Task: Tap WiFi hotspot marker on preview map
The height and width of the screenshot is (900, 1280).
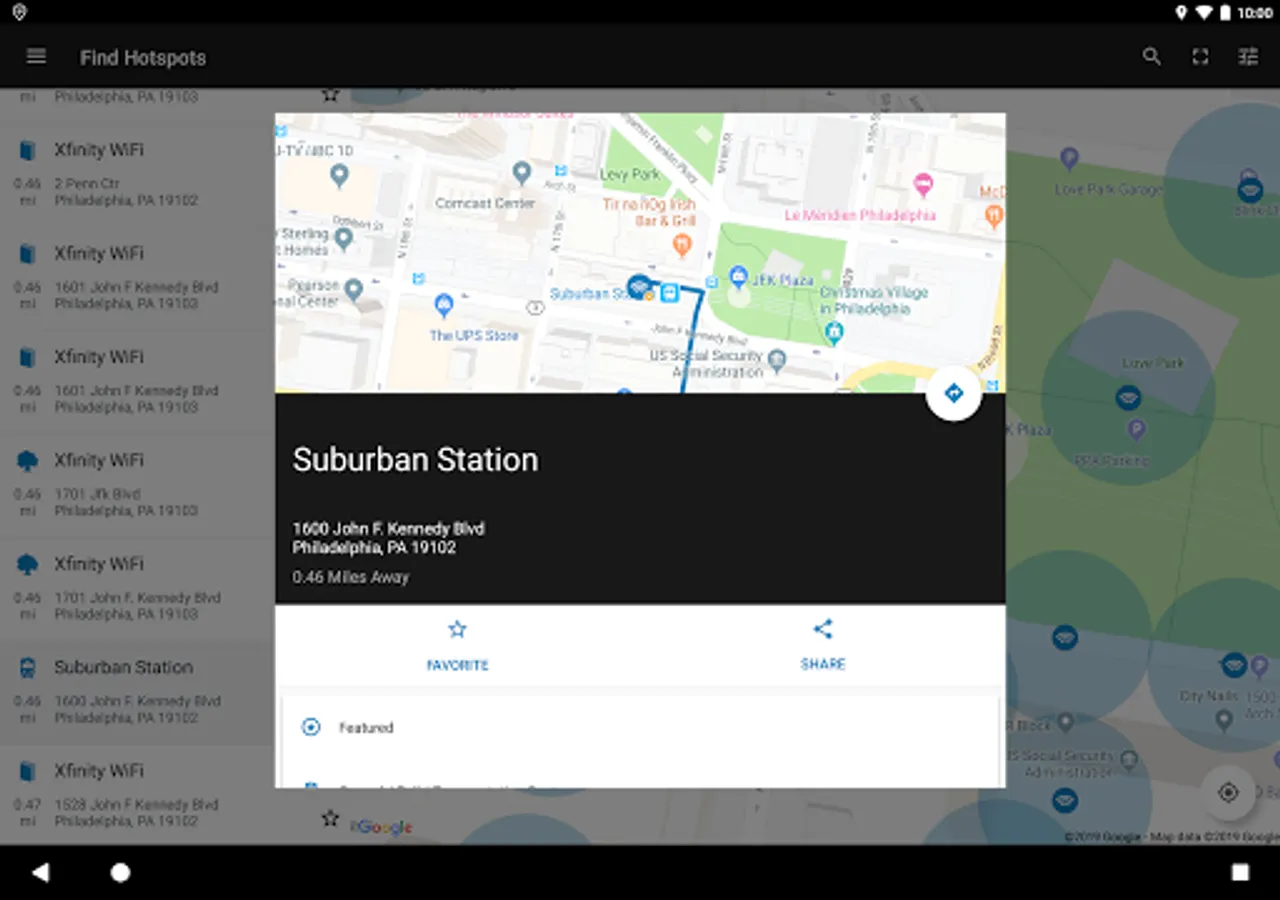Action: click(x=638, y=285)
